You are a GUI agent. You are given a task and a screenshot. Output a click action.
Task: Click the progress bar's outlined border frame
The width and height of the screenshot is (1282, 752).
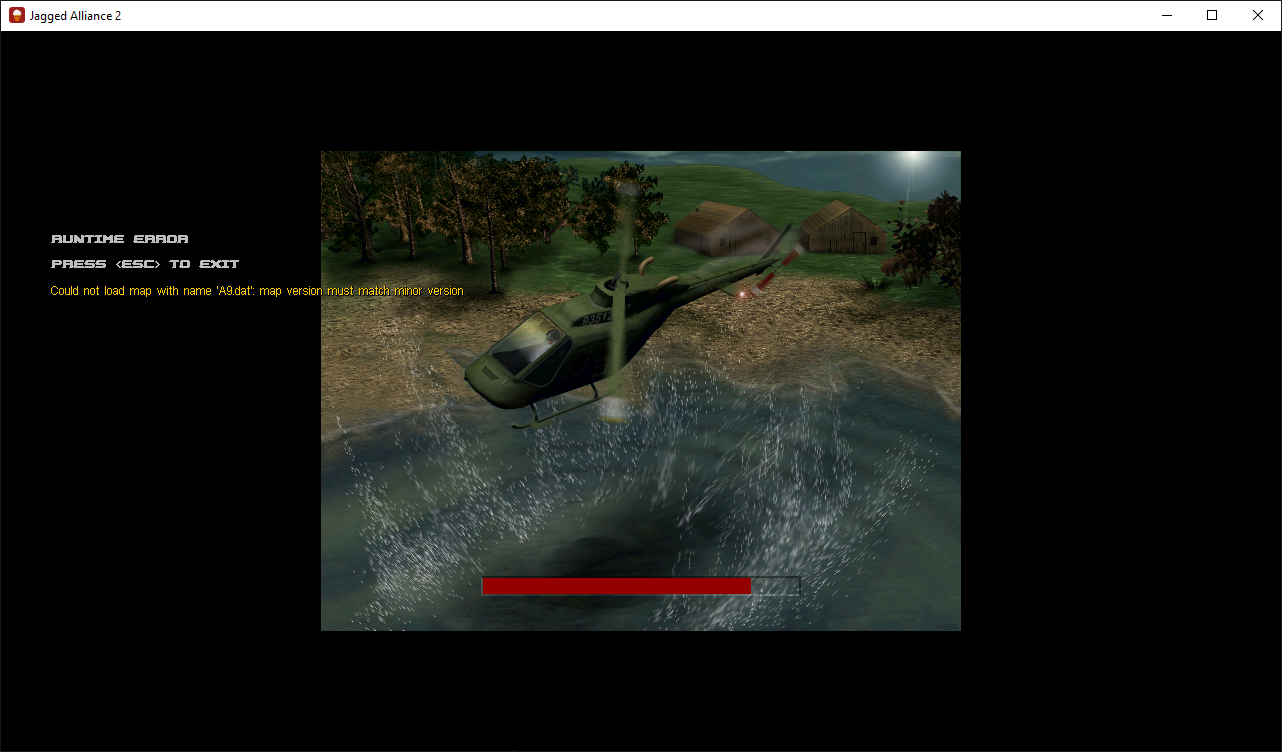coord(798,586)
